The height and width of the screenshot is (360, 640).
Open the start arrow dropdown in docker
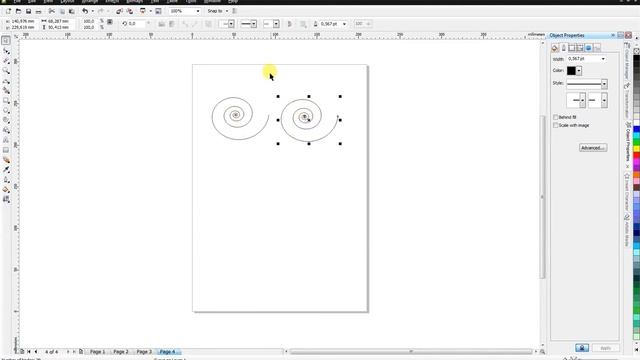[x=582, y=100]
